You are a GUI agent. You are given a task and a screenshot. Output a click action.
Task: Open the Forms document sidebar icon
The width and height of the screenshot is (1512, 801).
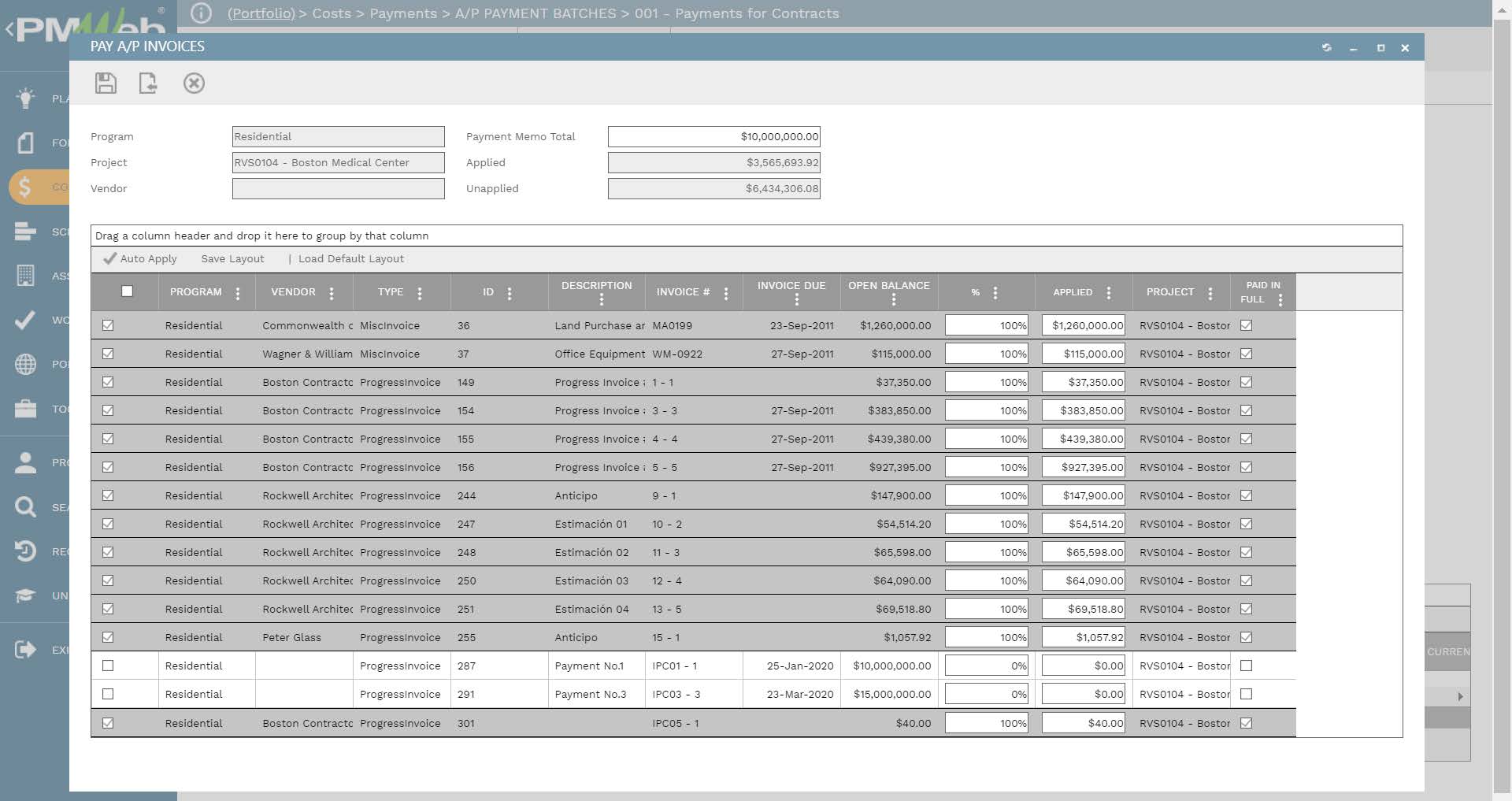click(x=25, y=143)
